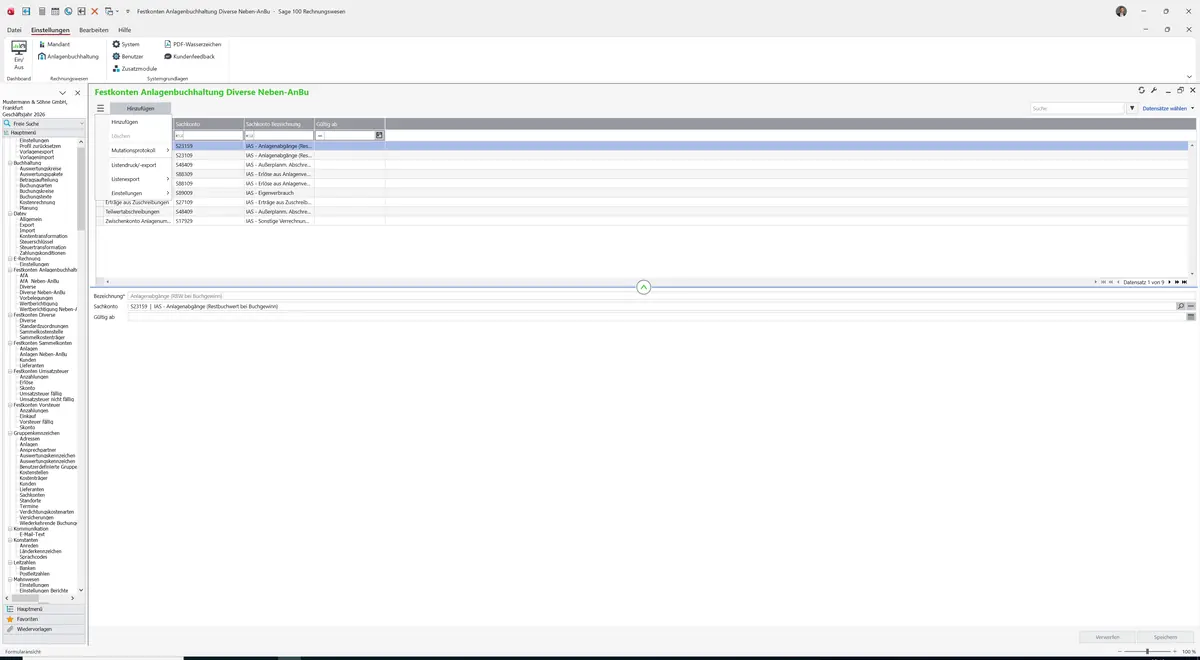
Task: Click the Verwerfen button
Action: [x=1107, y=637]
